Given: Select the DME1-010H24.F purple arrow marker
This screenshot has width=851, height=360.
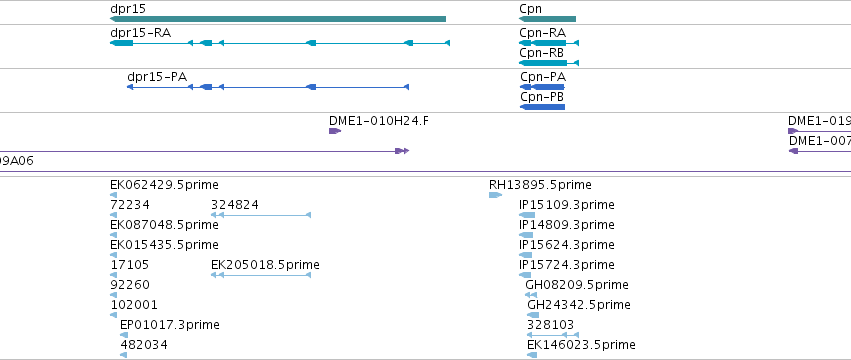Looking at the screenshot, I should tap(335, 131).
